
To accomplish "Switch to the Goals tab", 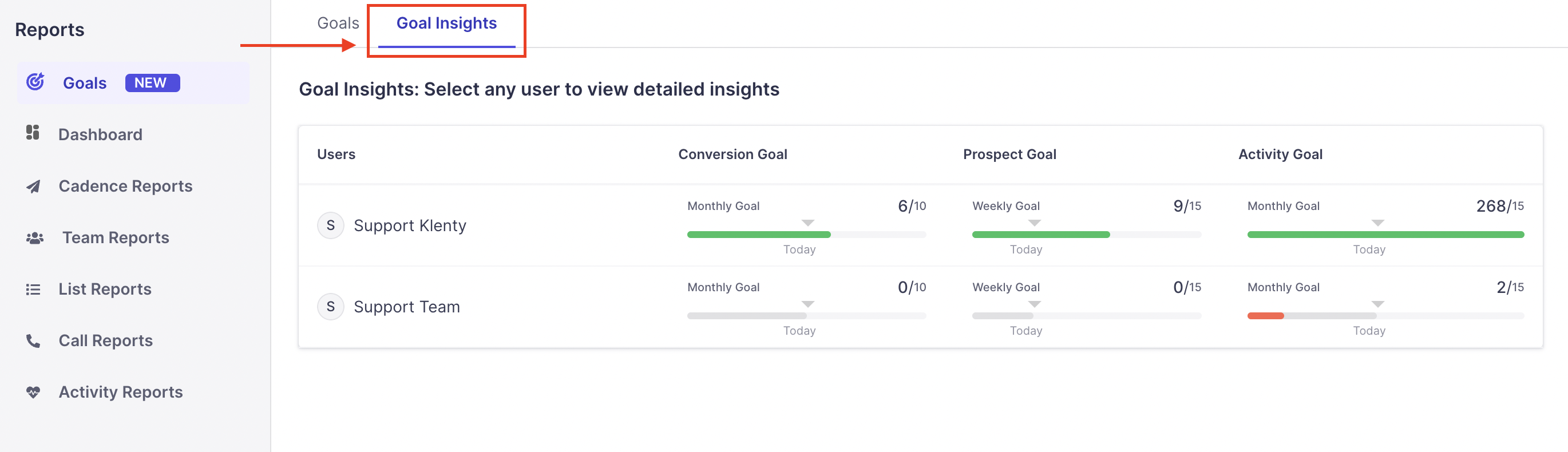I will 338,23.
